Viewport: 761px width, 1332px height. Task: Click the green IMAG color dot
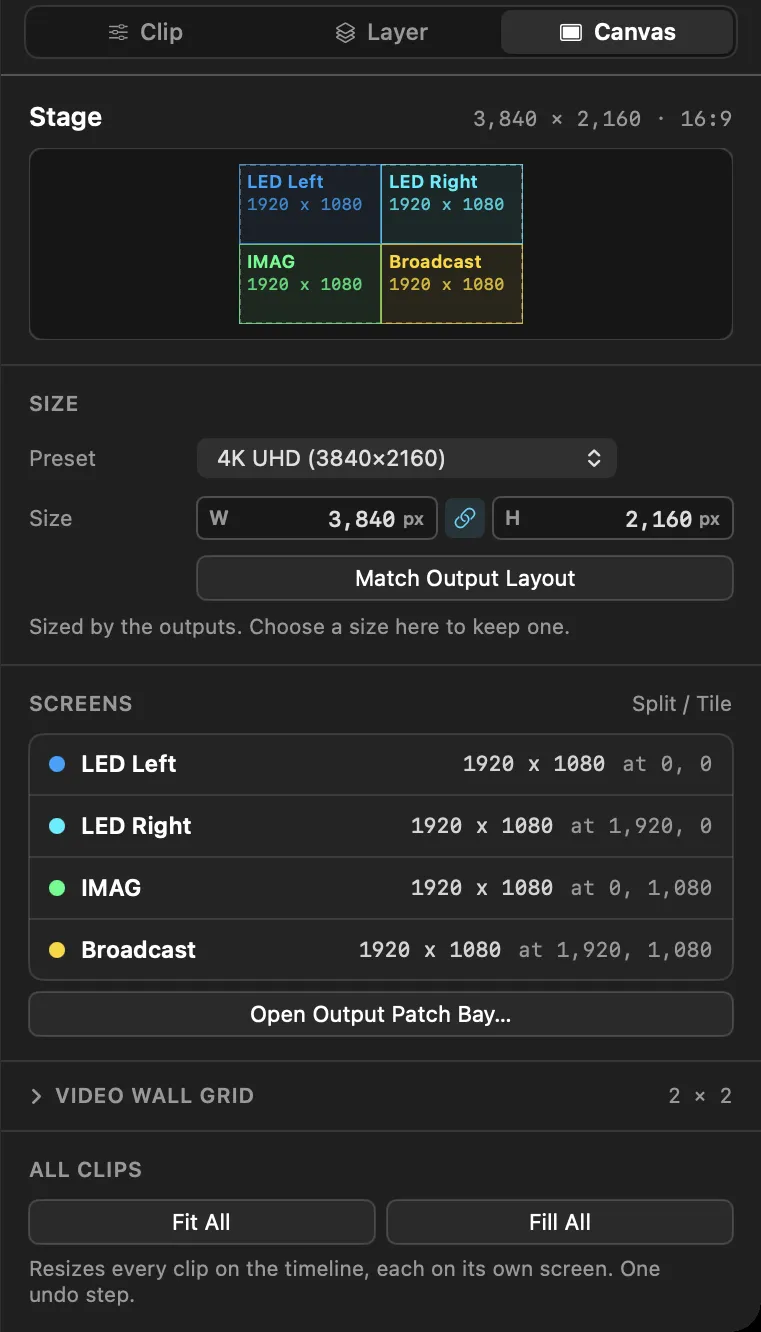click(x=57, y=888)
